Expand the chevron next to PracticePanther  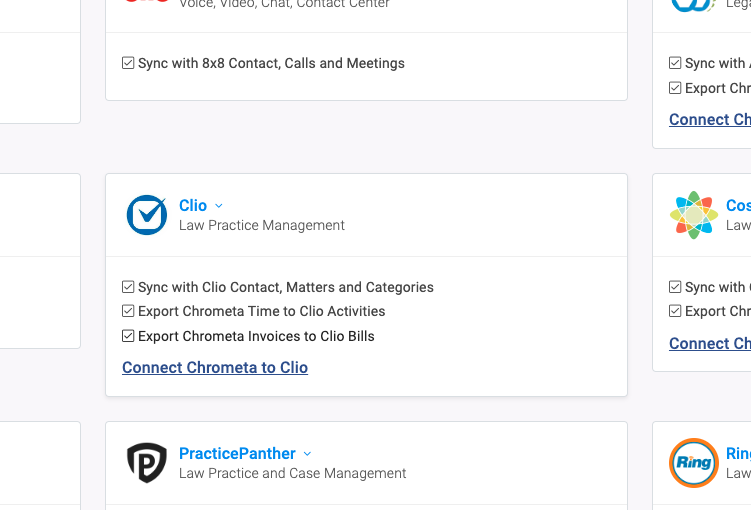click(307, 454)
